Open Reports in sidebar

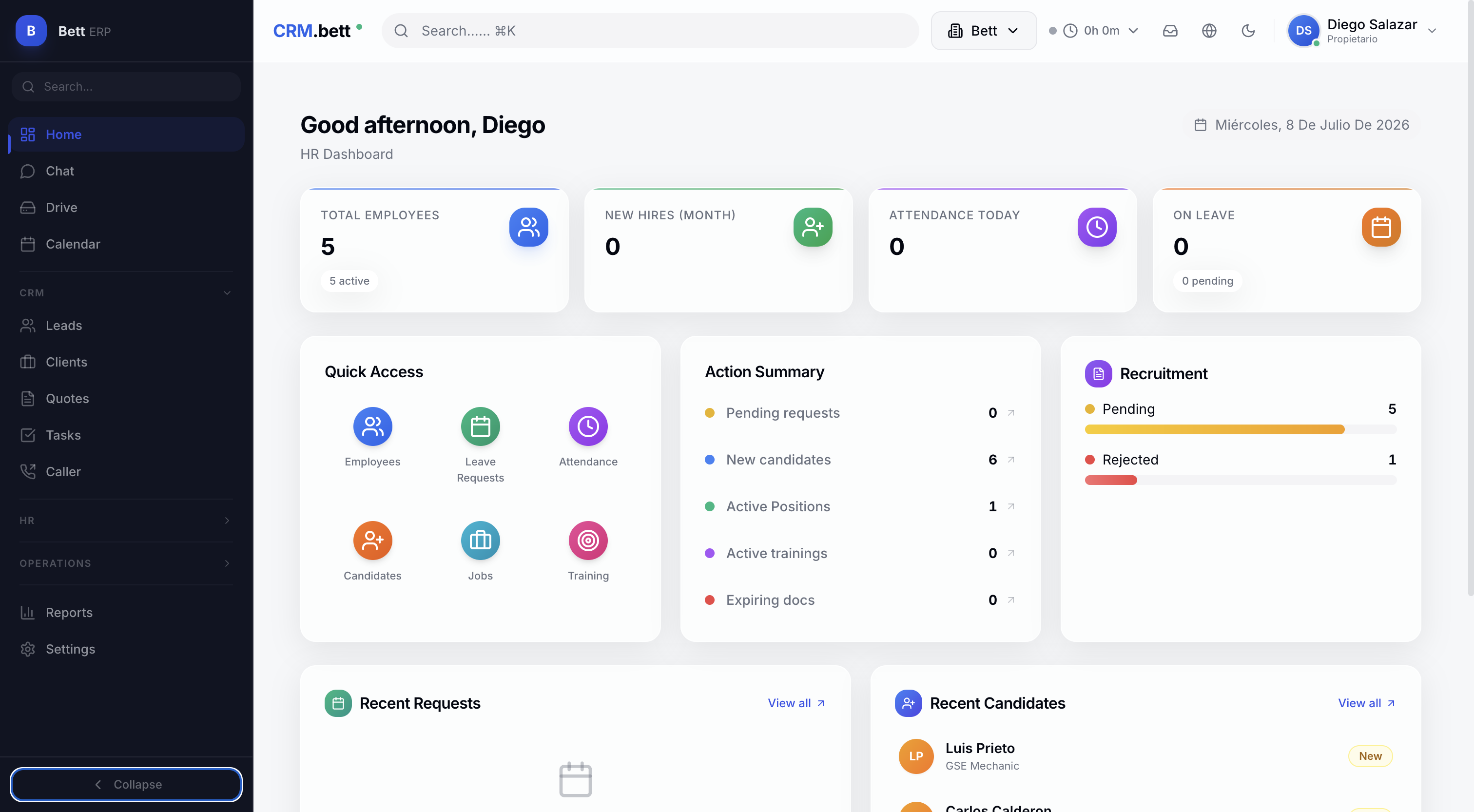(x=126, y=613)
